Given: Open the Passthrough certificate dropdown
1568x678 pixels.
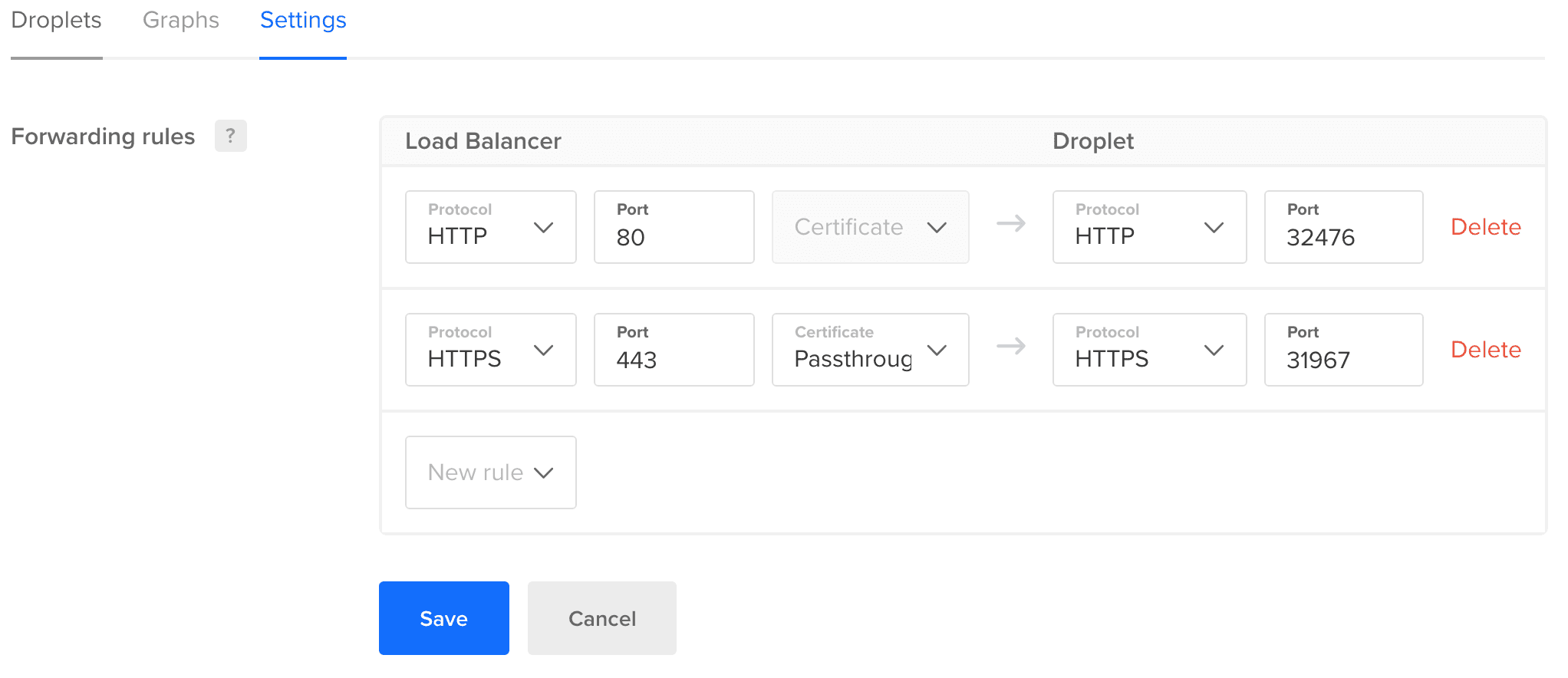Looking at the screenshot, I should (x=870, y=350).
